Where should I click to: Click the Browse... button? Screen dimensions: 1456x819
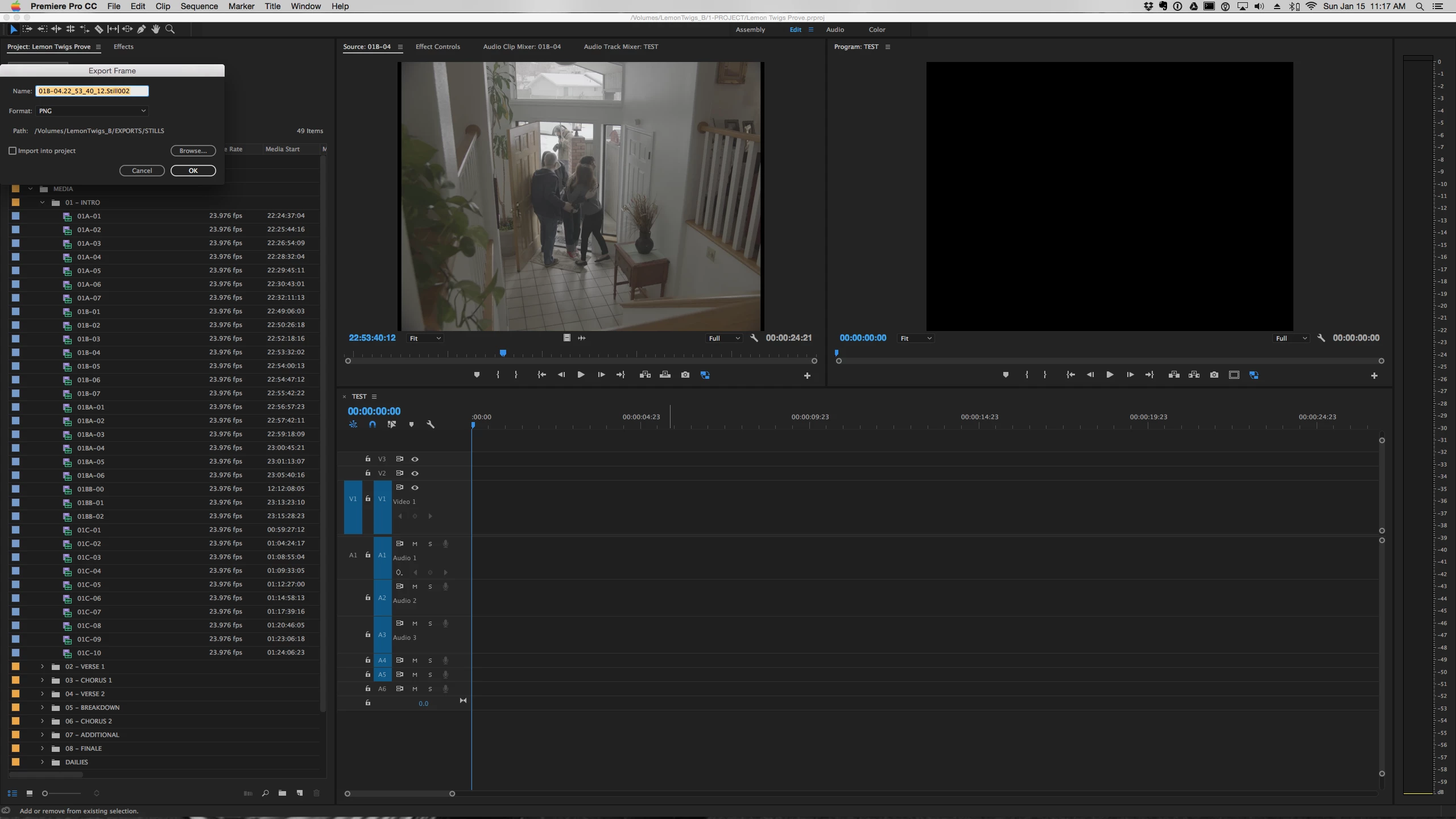(193, 151)
